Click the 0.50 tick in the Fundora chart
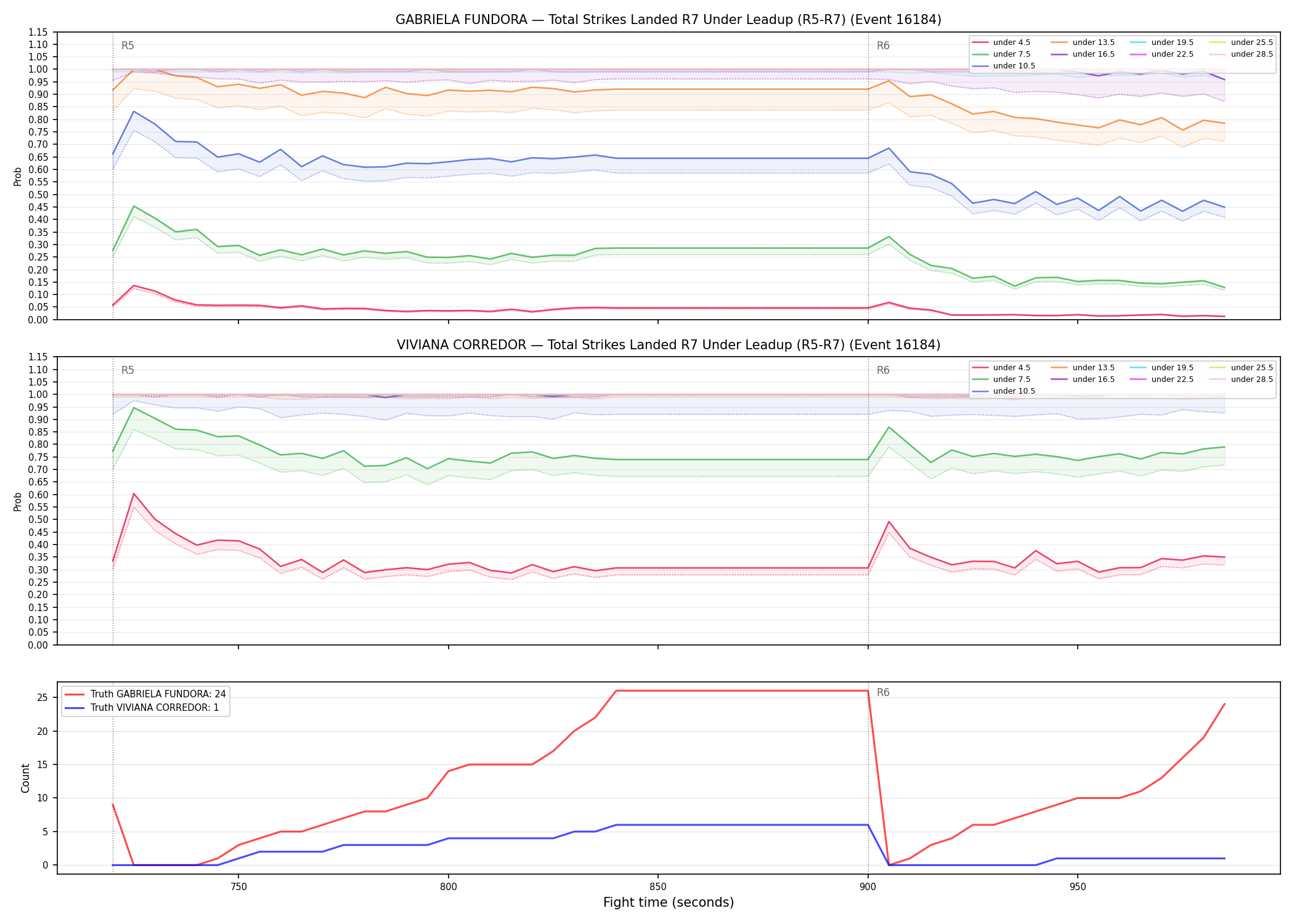Viewport: 1294px width, 924px height. click(38, 195)
